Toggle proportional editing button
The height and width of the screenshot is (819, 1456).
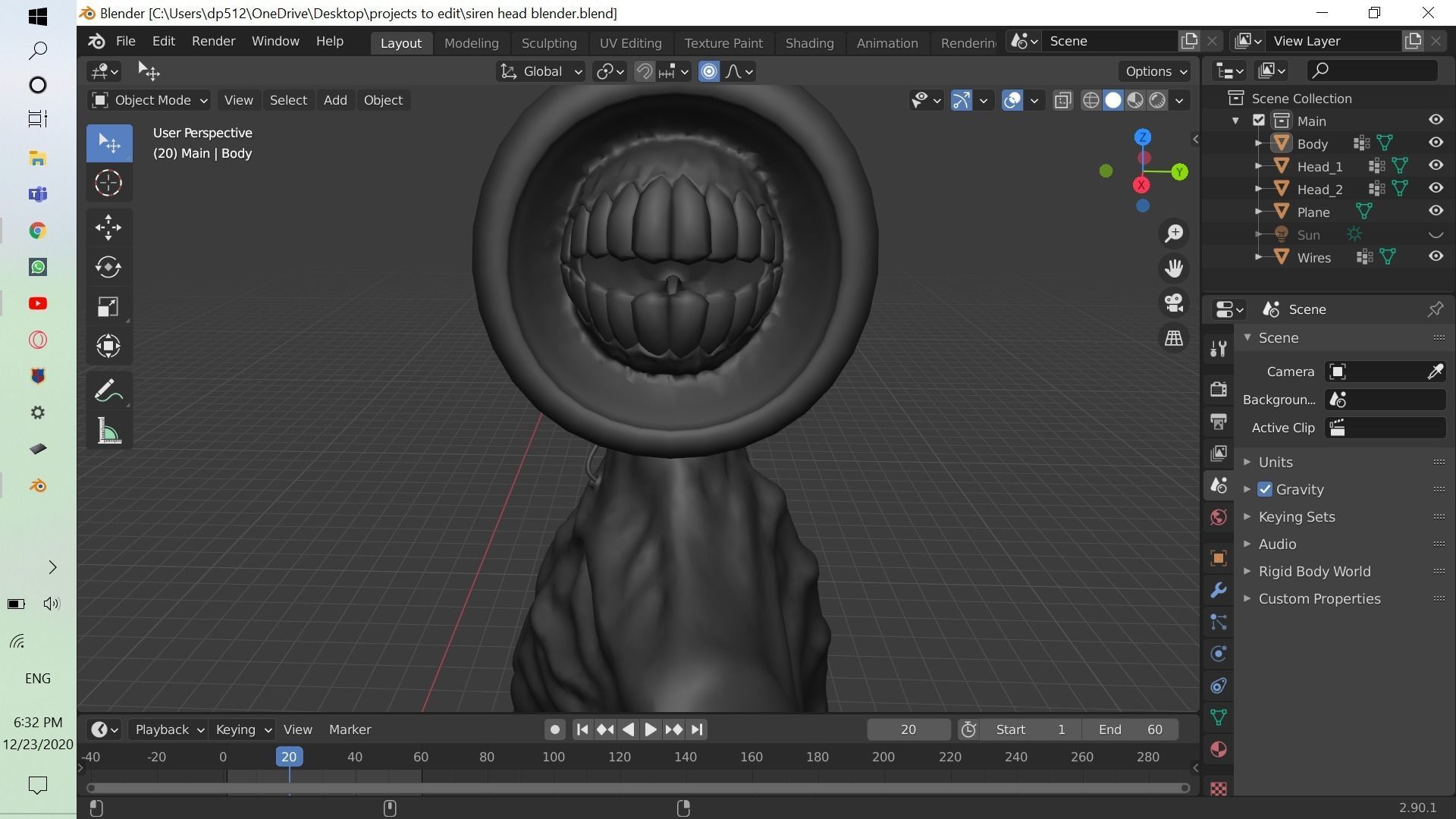709,71
